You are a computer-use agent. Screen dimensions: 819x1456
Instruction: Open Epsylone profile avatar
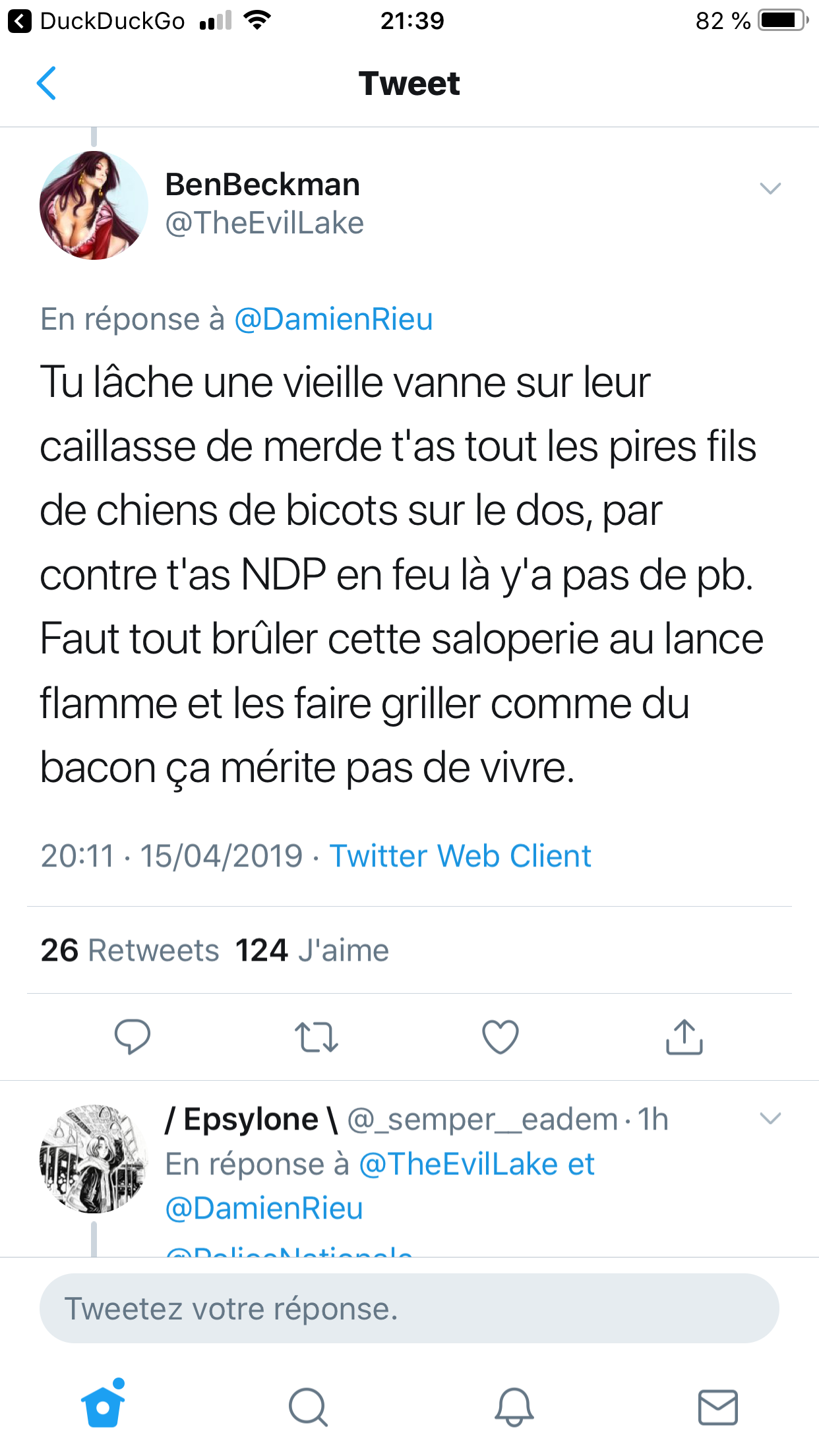point(94,1159)
